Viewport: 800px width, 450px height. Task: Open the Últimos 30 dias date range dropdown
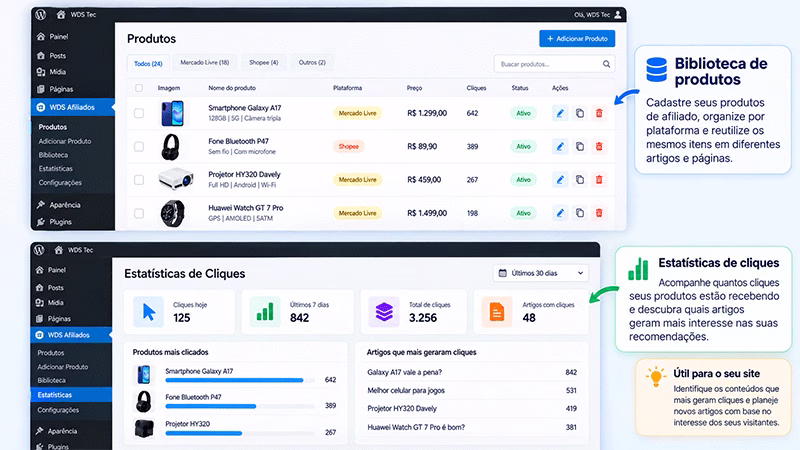point(541,273)
